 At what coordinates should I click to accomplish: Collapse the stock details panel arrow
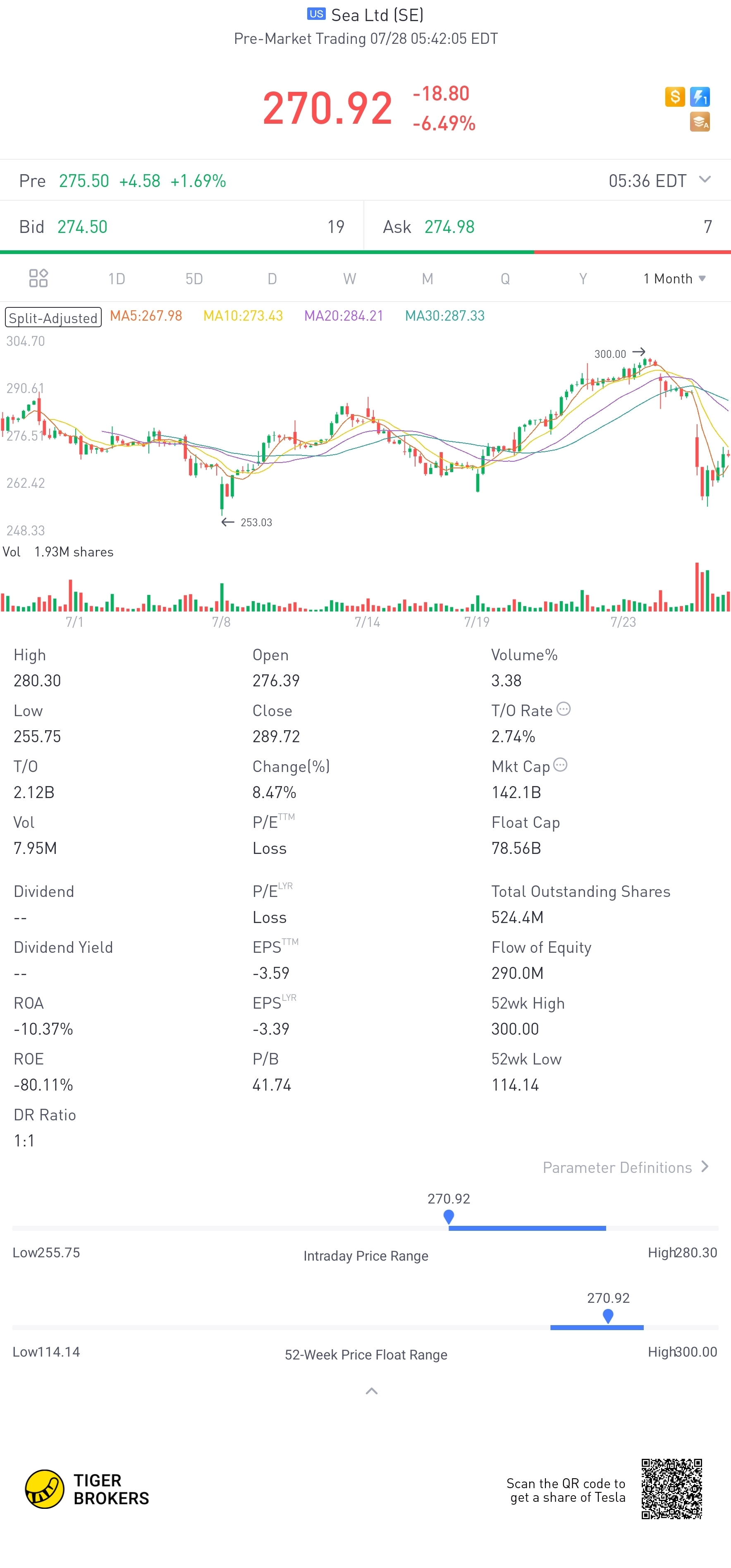(372, 1391)
